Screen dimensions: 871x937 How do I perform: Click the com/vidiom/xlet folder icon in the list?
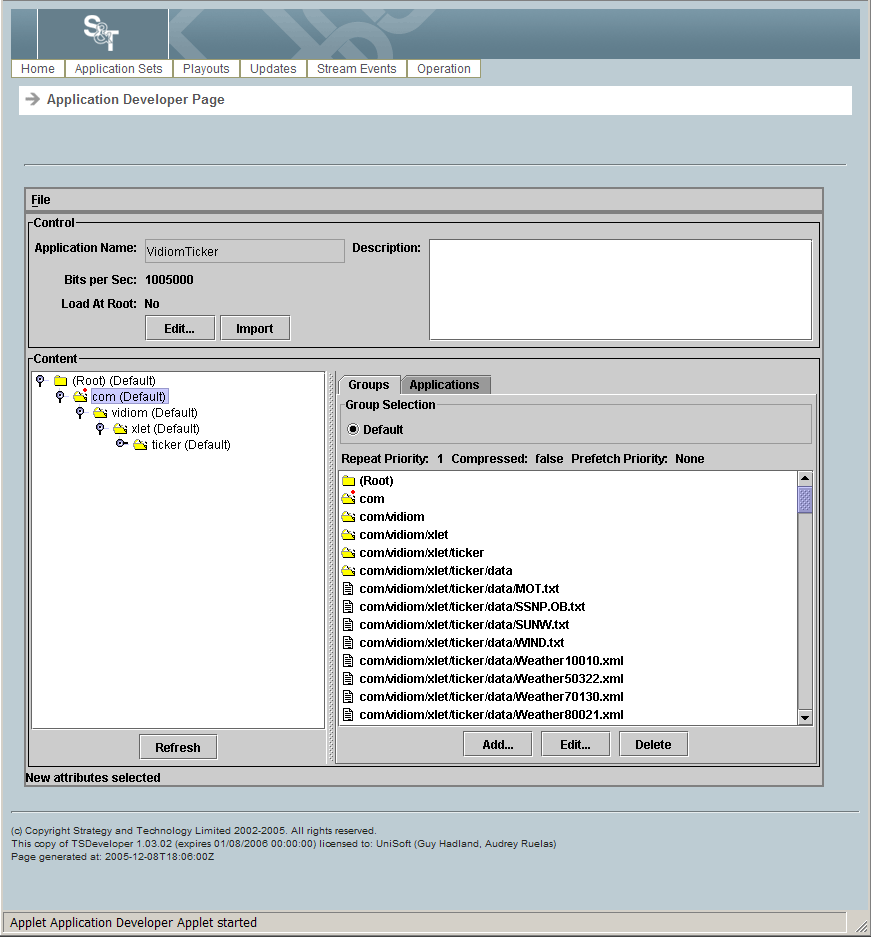(349, 535)
